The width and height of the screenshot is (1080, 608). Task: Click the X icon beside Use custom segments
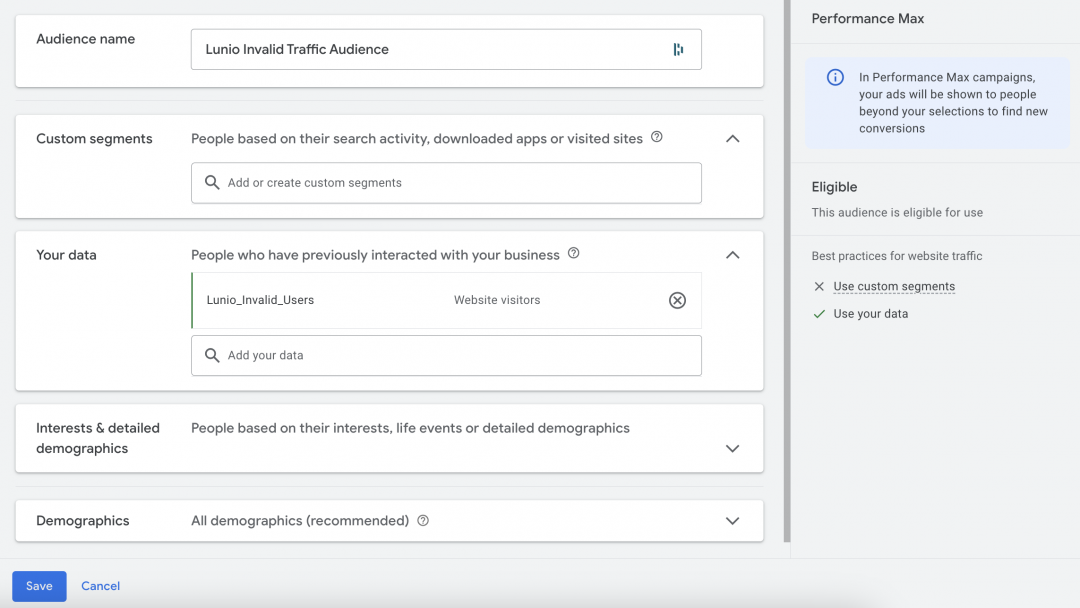point(819,287)
